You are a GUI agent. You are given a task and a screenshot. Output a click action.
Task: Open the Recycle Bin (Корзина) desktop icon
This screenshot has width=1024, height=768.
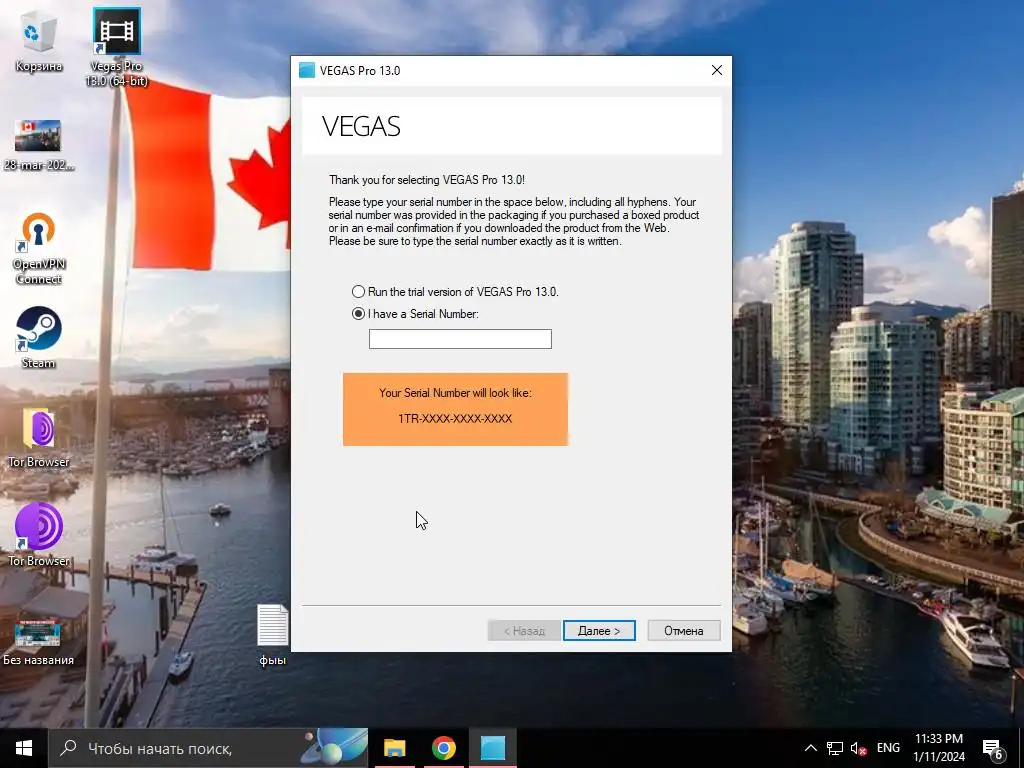(39, 42)
